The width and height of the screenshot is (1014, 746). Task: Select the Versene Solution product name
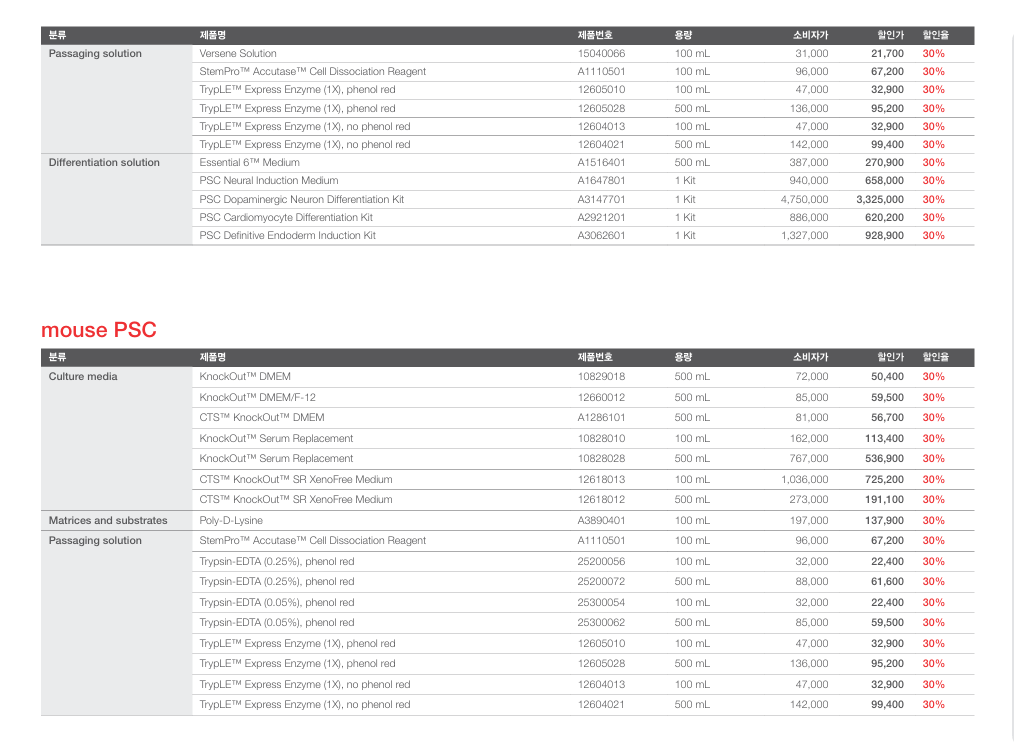point(238,54)
